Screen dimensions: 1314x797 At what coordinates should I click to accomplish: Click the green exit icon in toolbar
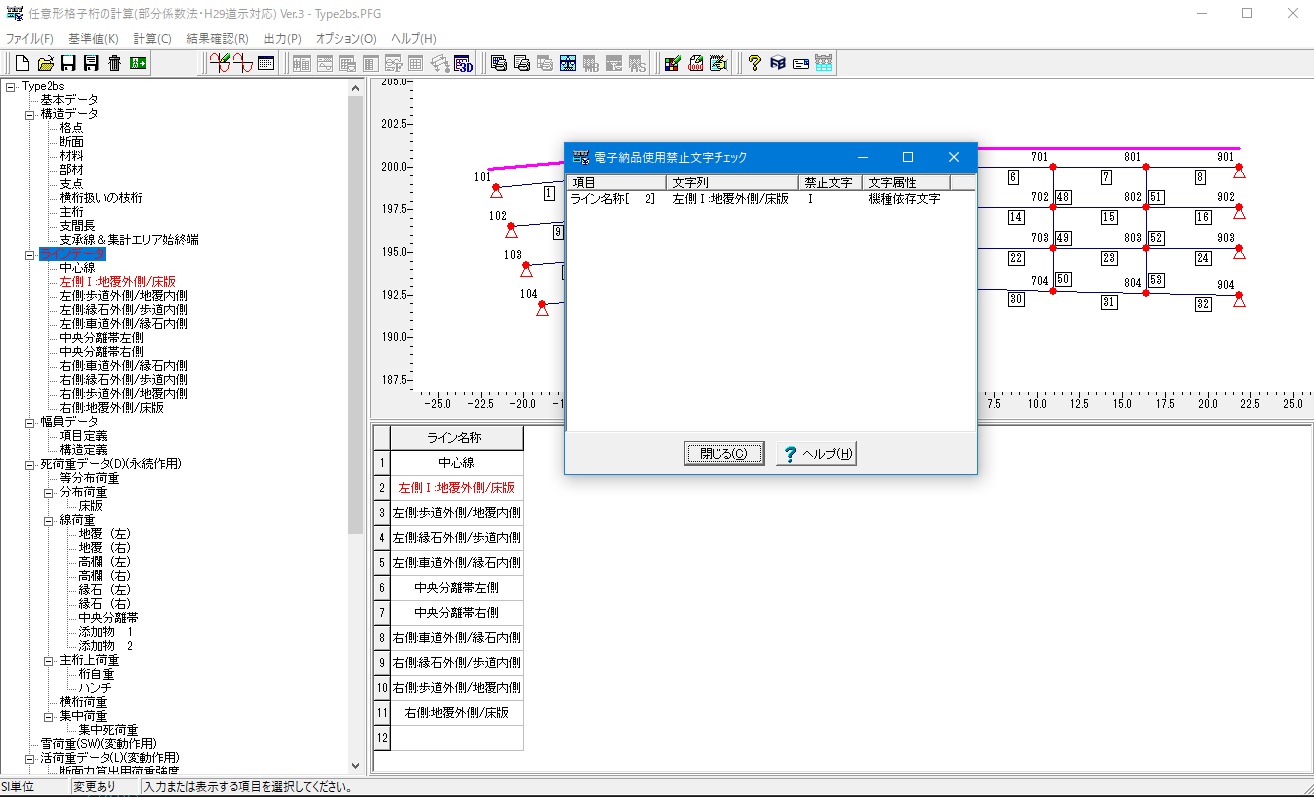138,63
